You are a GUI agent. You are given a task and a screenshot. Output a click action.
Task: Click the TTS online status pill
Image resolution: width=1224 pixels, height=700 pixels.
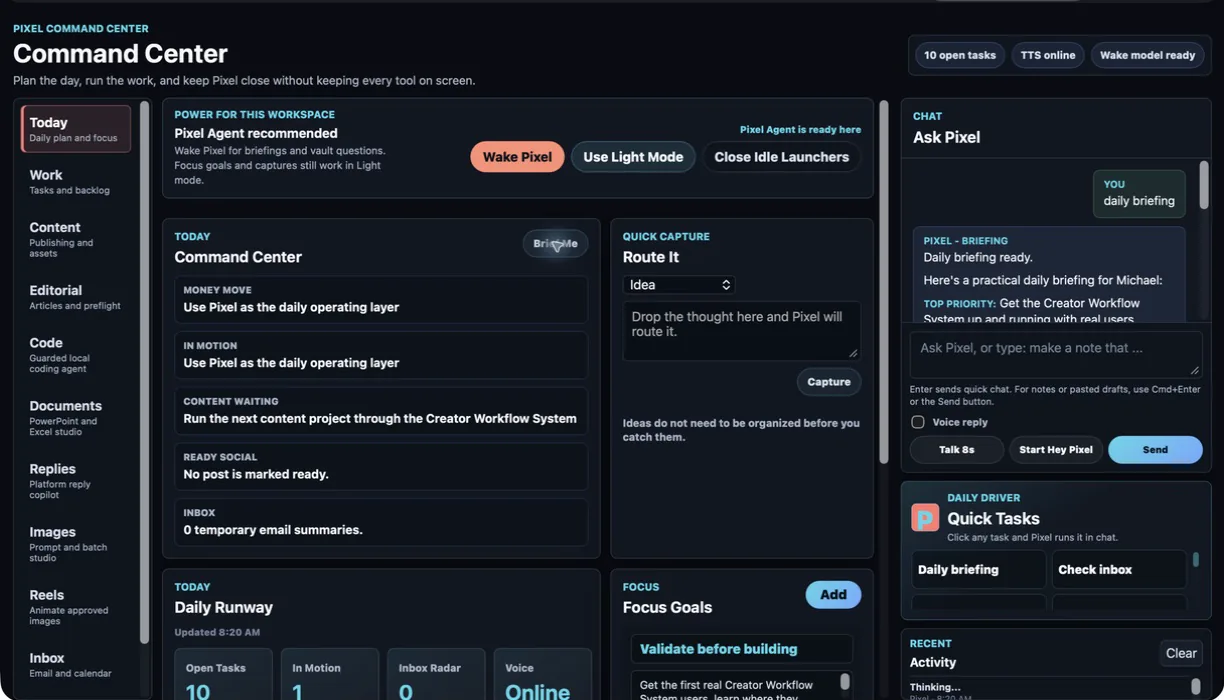pyautogui.click(x=1048, y=55)
